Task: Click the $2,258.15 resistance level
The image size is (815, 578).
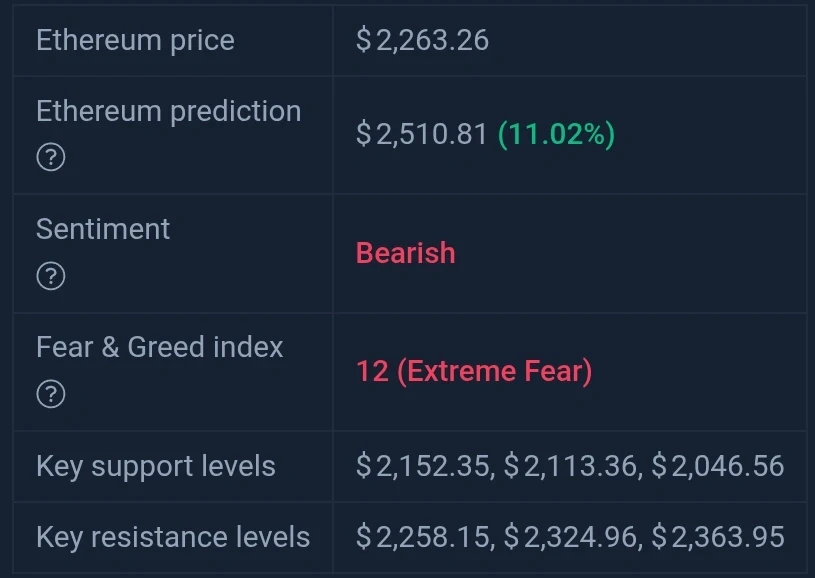Action: click(x=423, y=537)
